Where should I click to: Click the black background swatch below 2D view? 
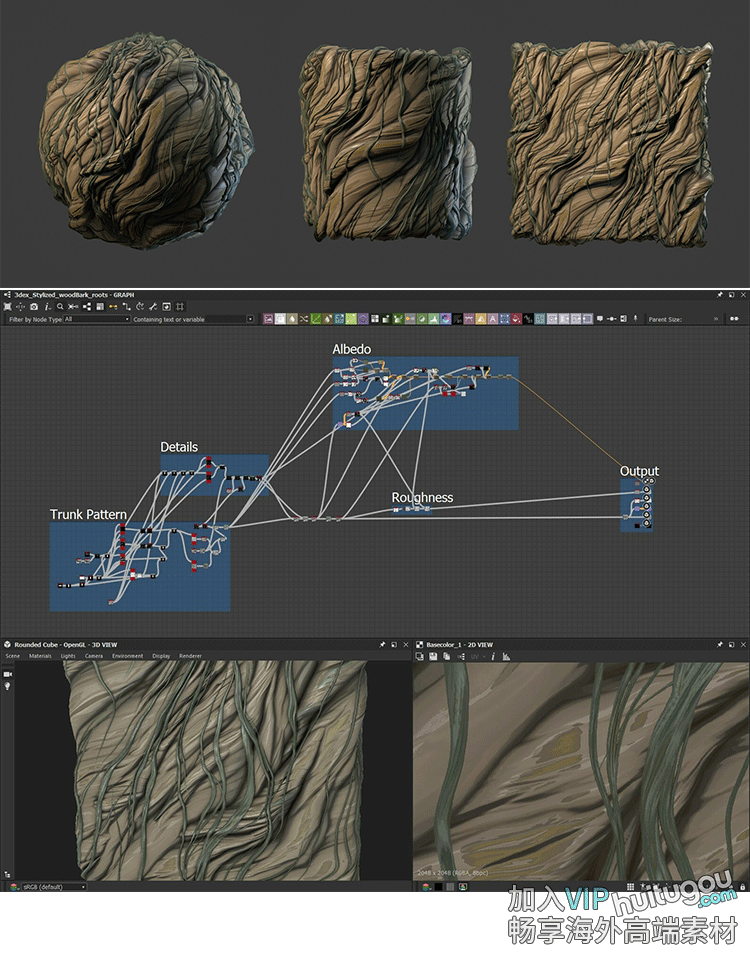(437, 886)
